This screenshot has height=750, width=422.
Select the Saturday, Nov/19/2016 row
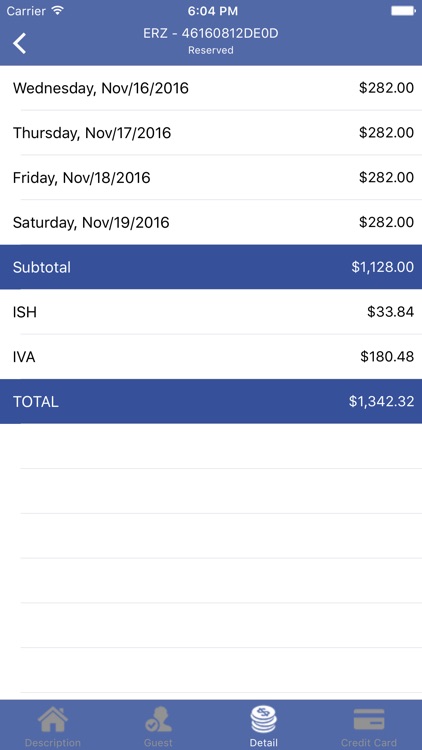coord(211,222)
